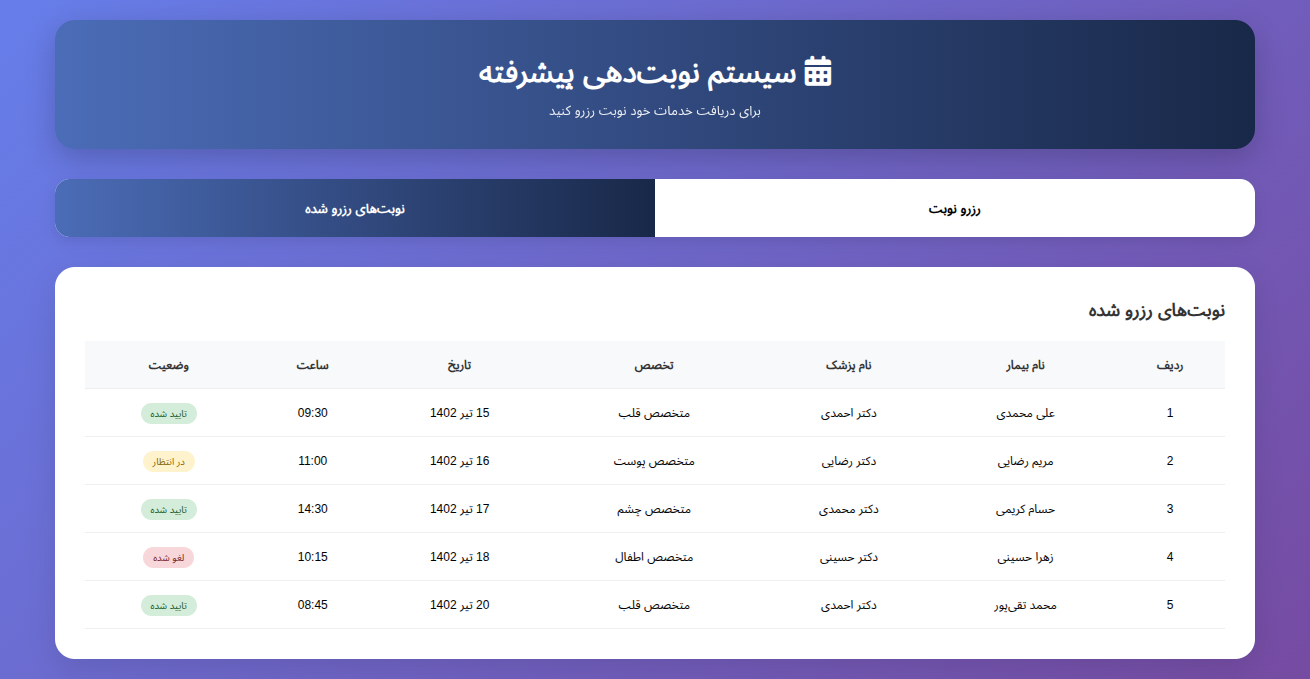Click متخصص چشم specialty cell
1310x679 pixels.
pyautogui.click(x=654, y=509)
